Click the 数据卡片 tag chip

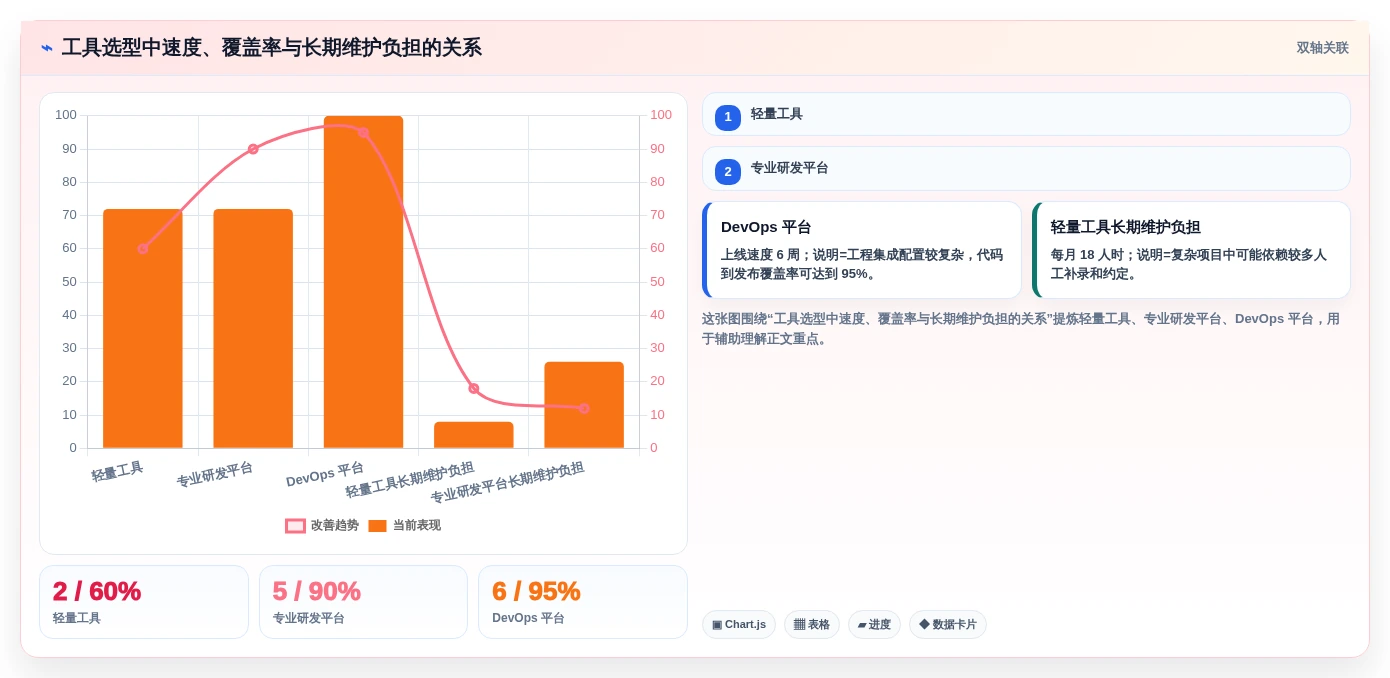[948, 625]
